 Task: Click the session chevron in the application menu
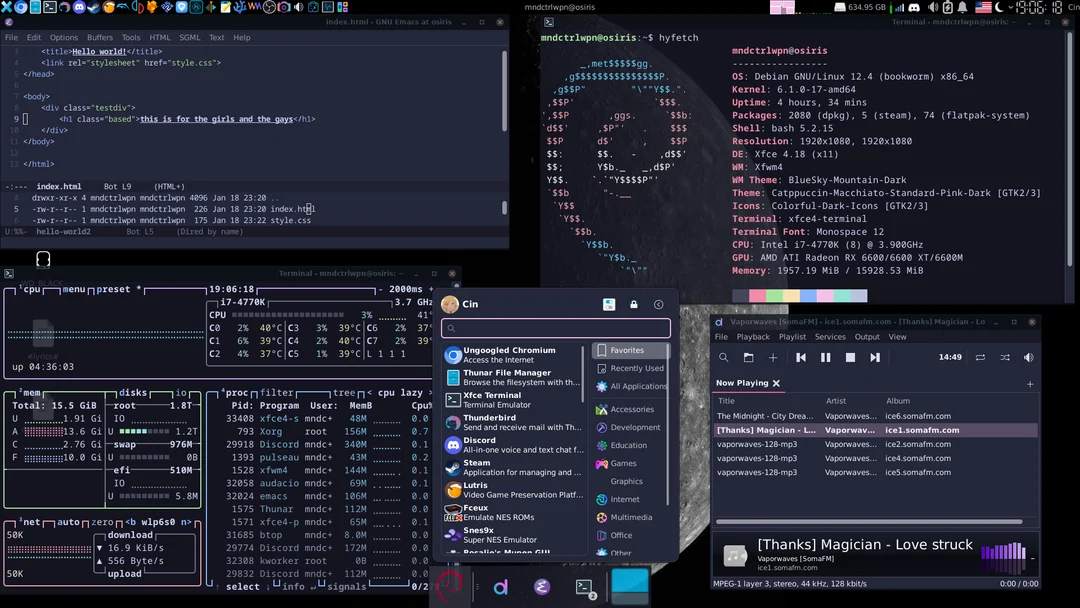pos(658,304)
